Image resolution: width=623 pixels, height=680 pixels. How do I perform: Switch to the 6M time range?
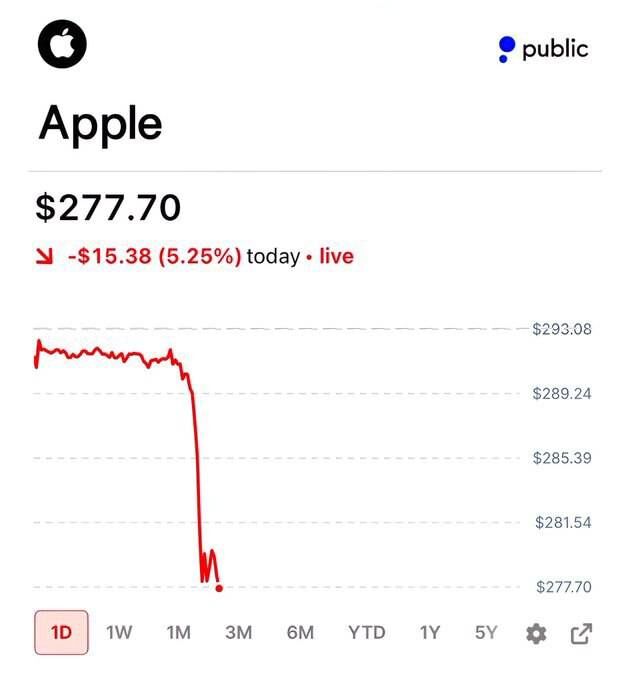300,633
